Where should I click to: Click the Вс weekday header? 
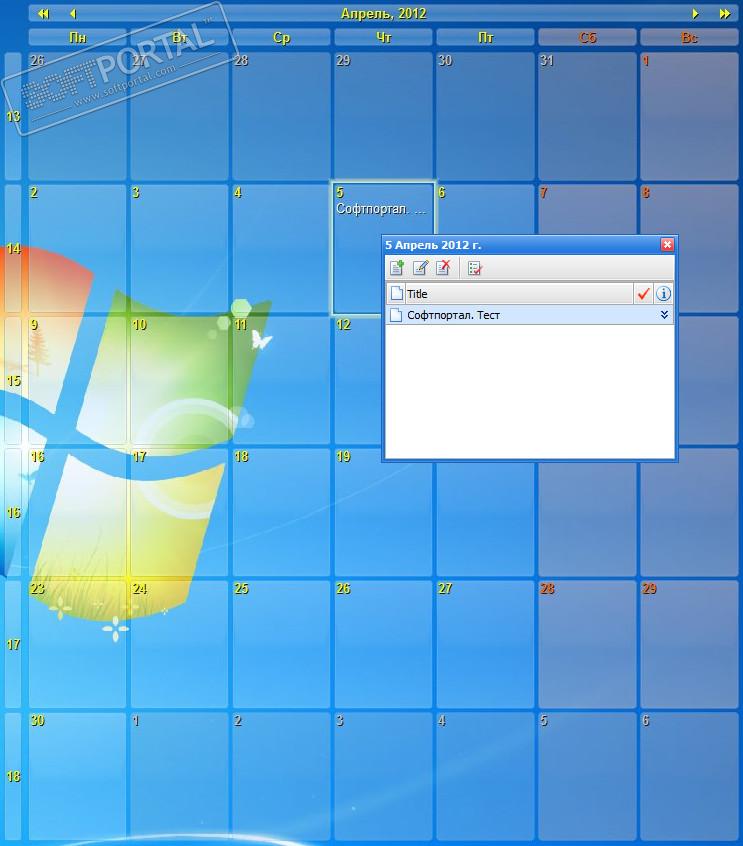tap(689, 37)
